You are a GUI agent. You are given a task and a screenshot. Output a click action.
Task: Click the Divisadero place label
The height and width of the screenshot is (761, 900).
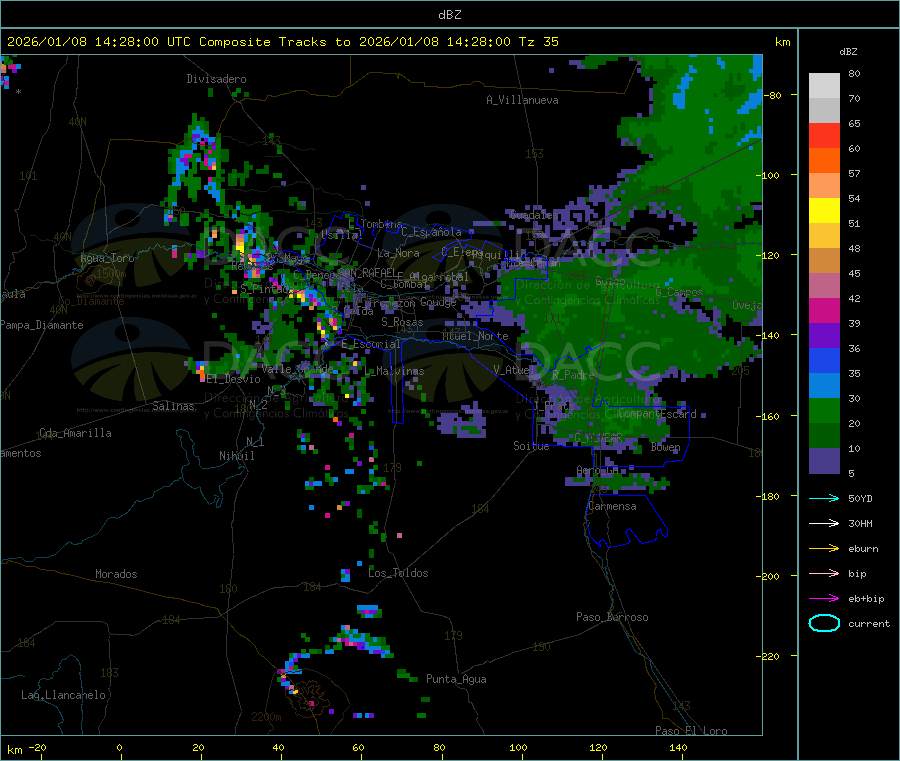click(x=216, y=79)
